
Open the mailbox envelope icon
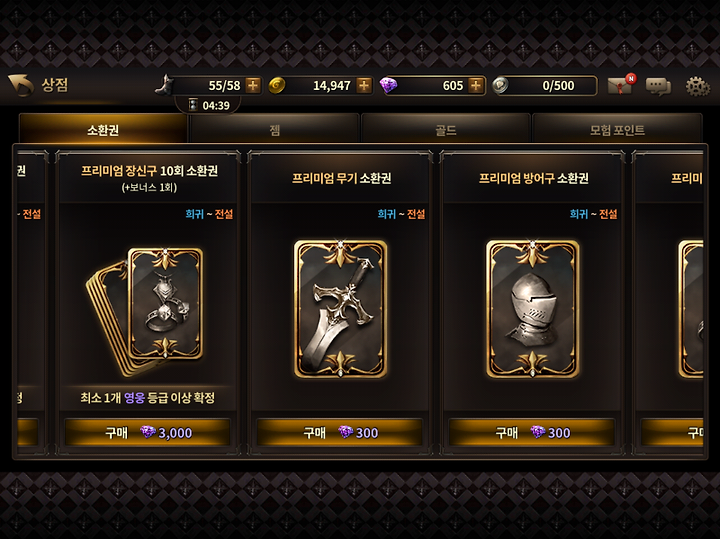point(621,84)
